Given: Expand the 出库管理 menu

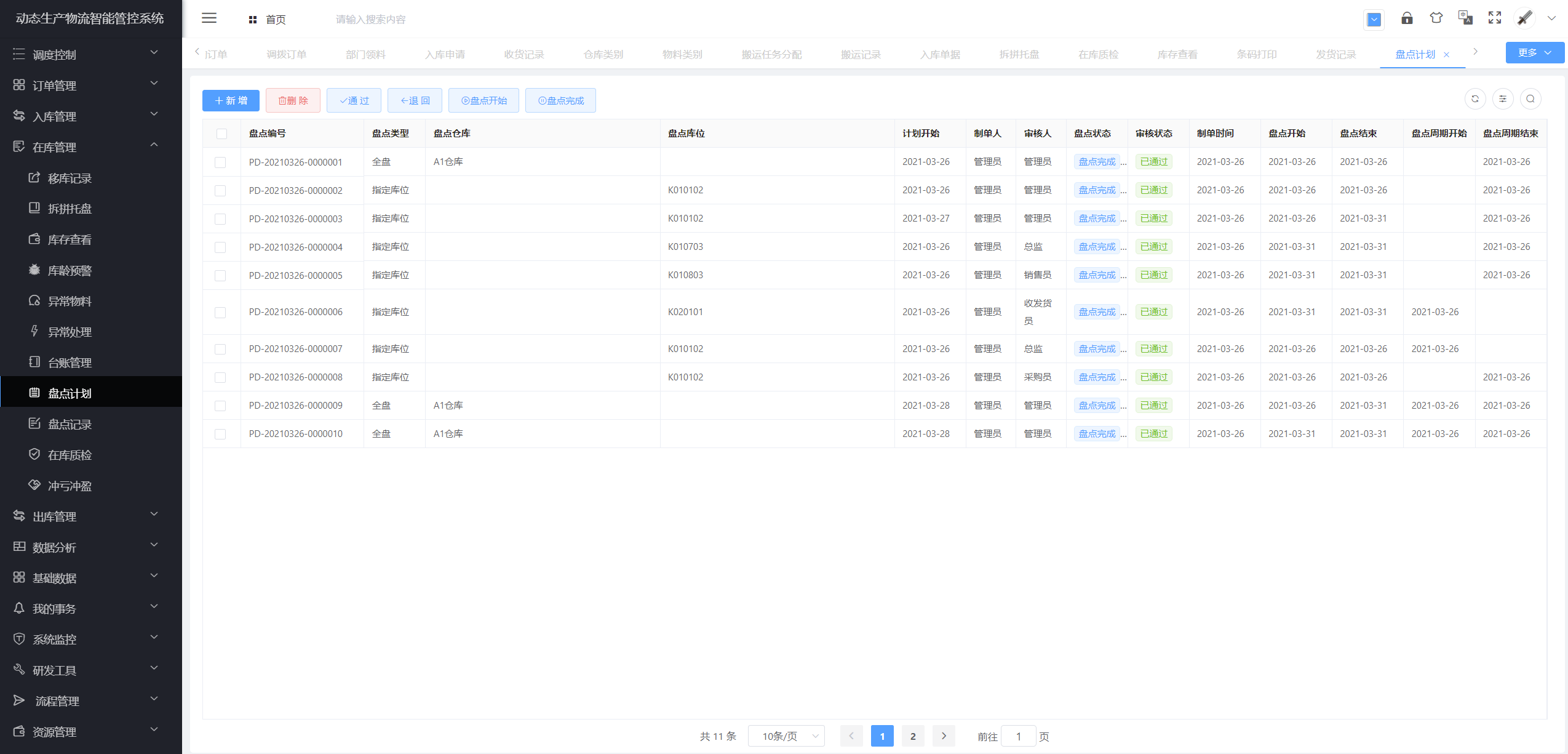Looking at the screenshot, I should tap(91, 516).
